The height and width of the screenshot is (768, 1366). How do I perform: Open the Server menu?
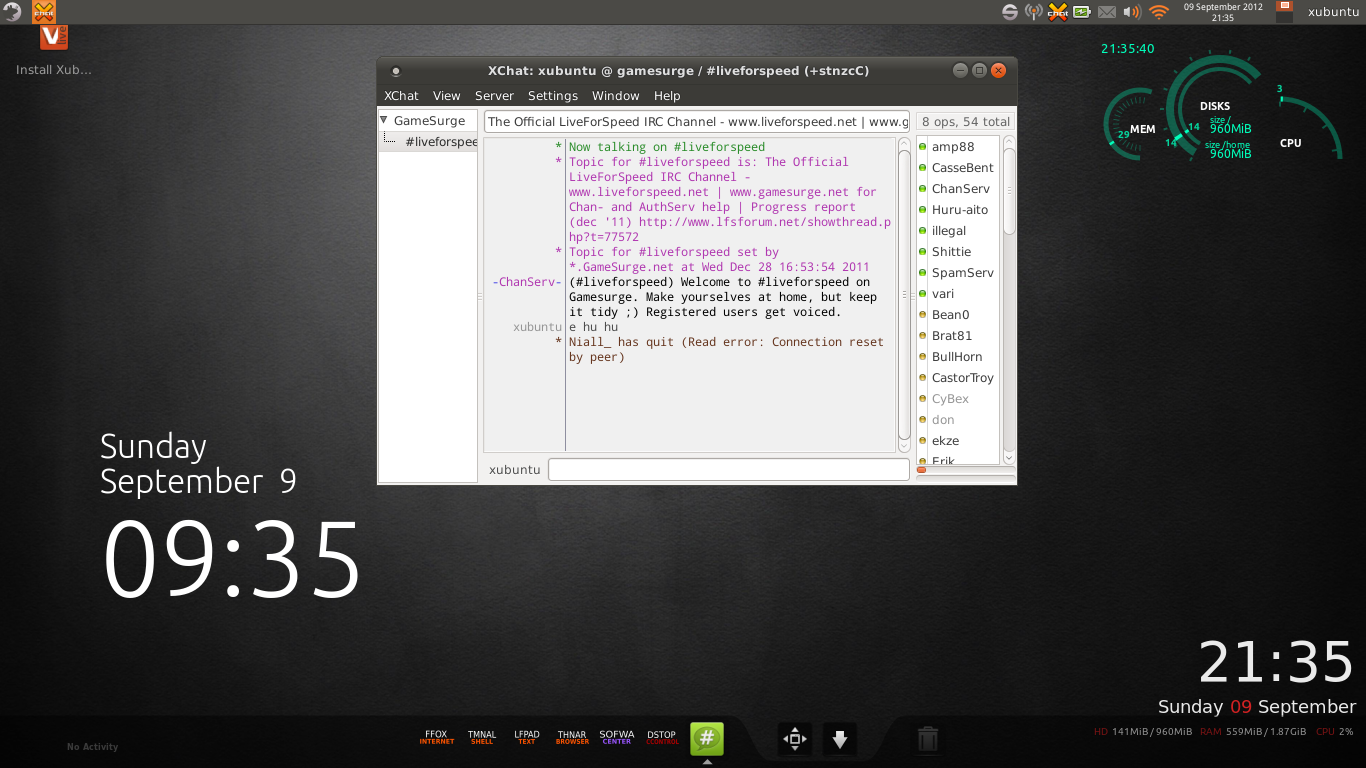point(494,96)
